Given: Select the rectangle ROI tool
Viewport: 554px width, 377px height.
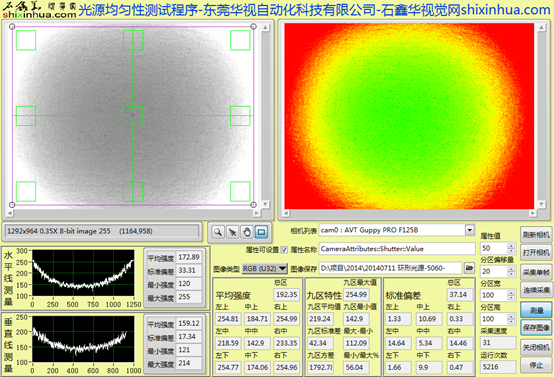Looking at the screenshot, I should [261, 232].
